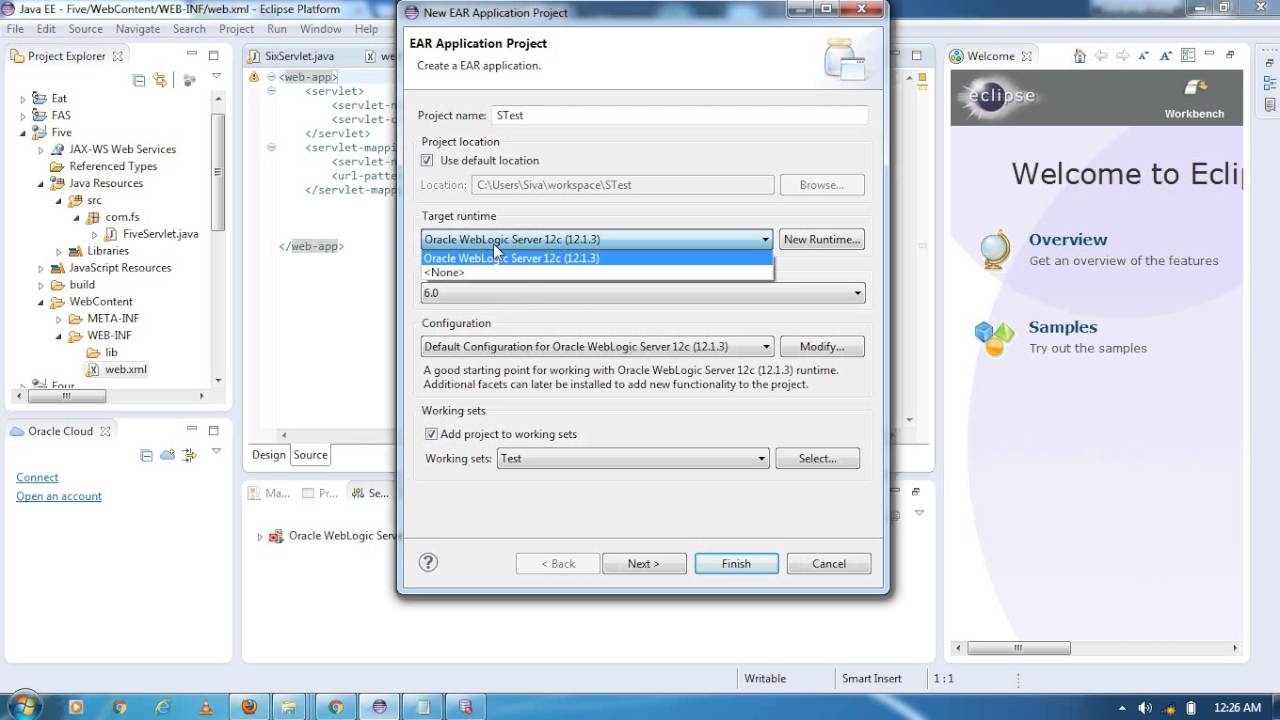Viewport: 1280px width, 720px height.
Task: Click Select... working sets button
Action: pyautogui.click(x=817, y=458)
